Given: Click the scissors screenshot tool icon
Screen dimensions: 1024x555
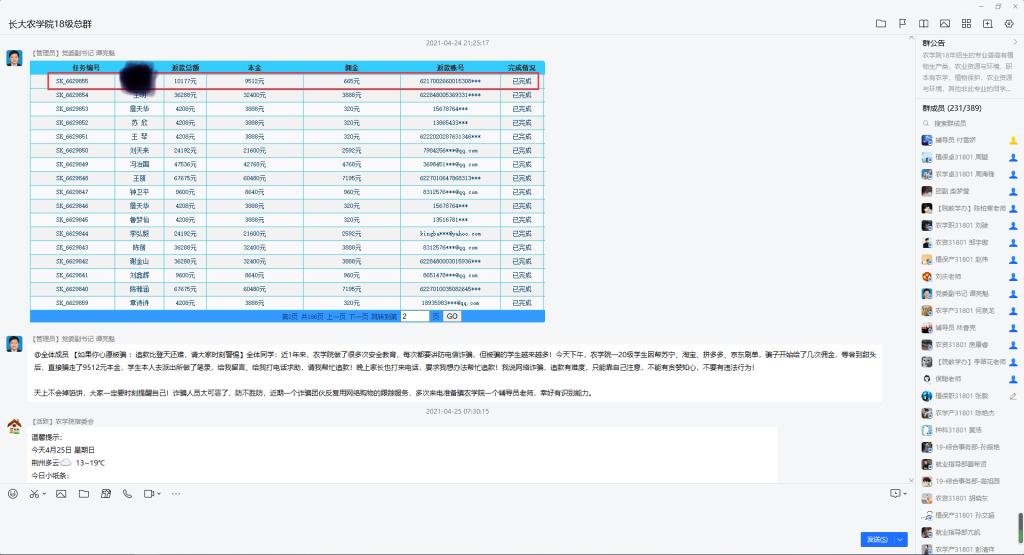Looking at the screenshot, I should [33, 493].
